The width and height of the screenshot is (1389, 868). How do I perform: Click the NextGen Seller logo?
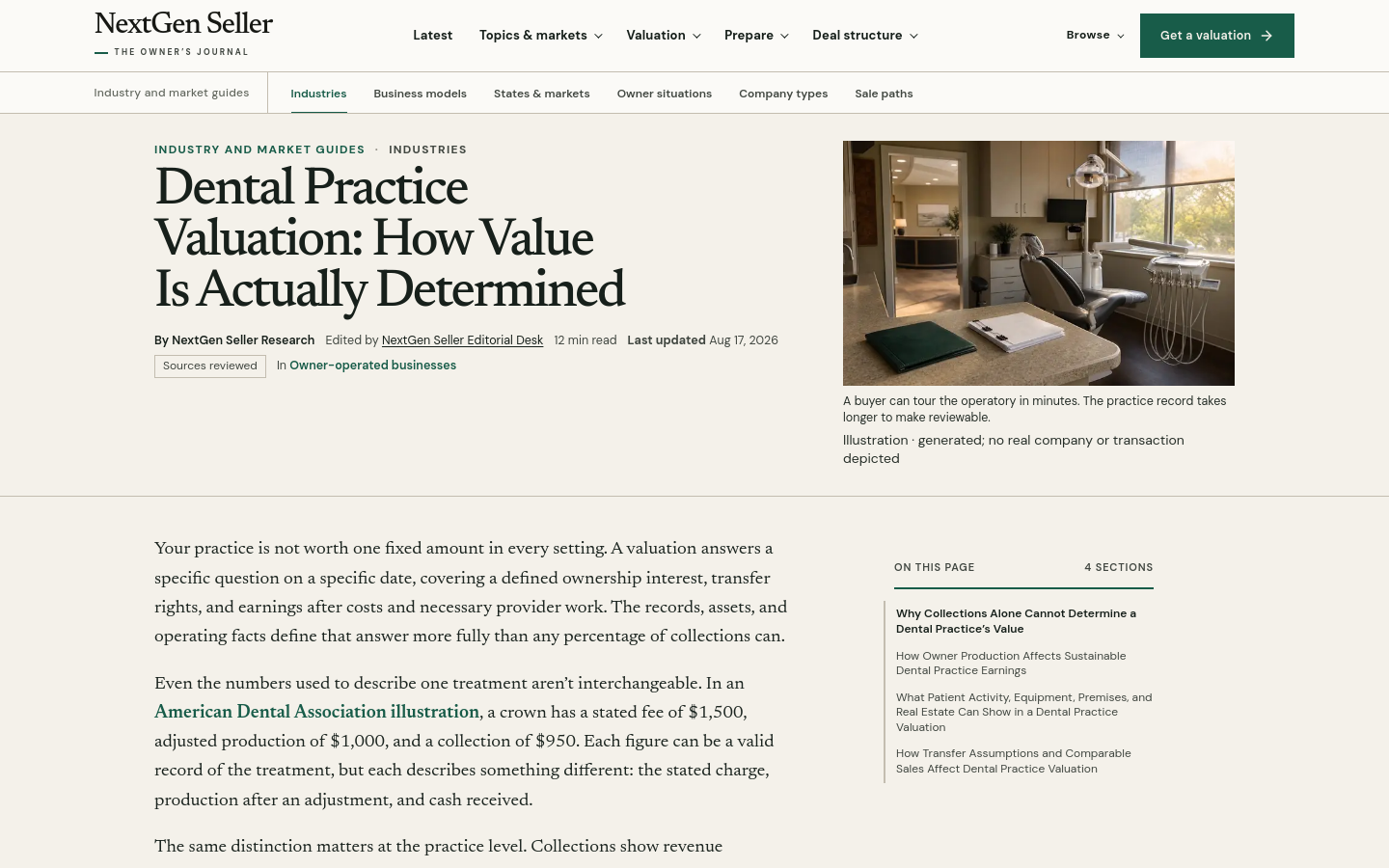coord(183,34)
